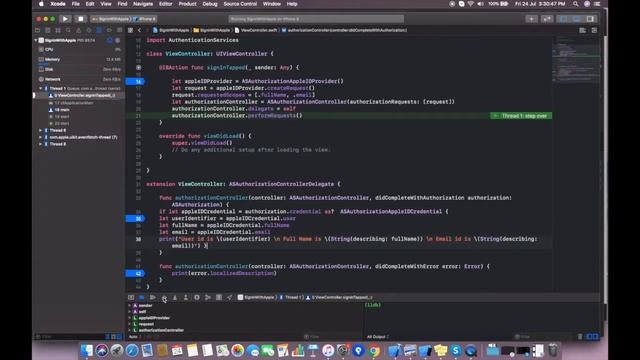This screenshot has height=360, width=640.
Task: Clear the console with trash icon
Action: 580,337
